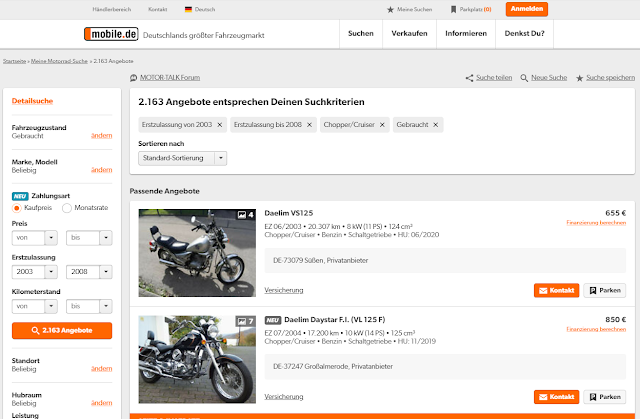Viewport: 640px width, 419px height.
Task: Open the Standard-Sortierung sort dropdown
Action: (x=182, y=158)
